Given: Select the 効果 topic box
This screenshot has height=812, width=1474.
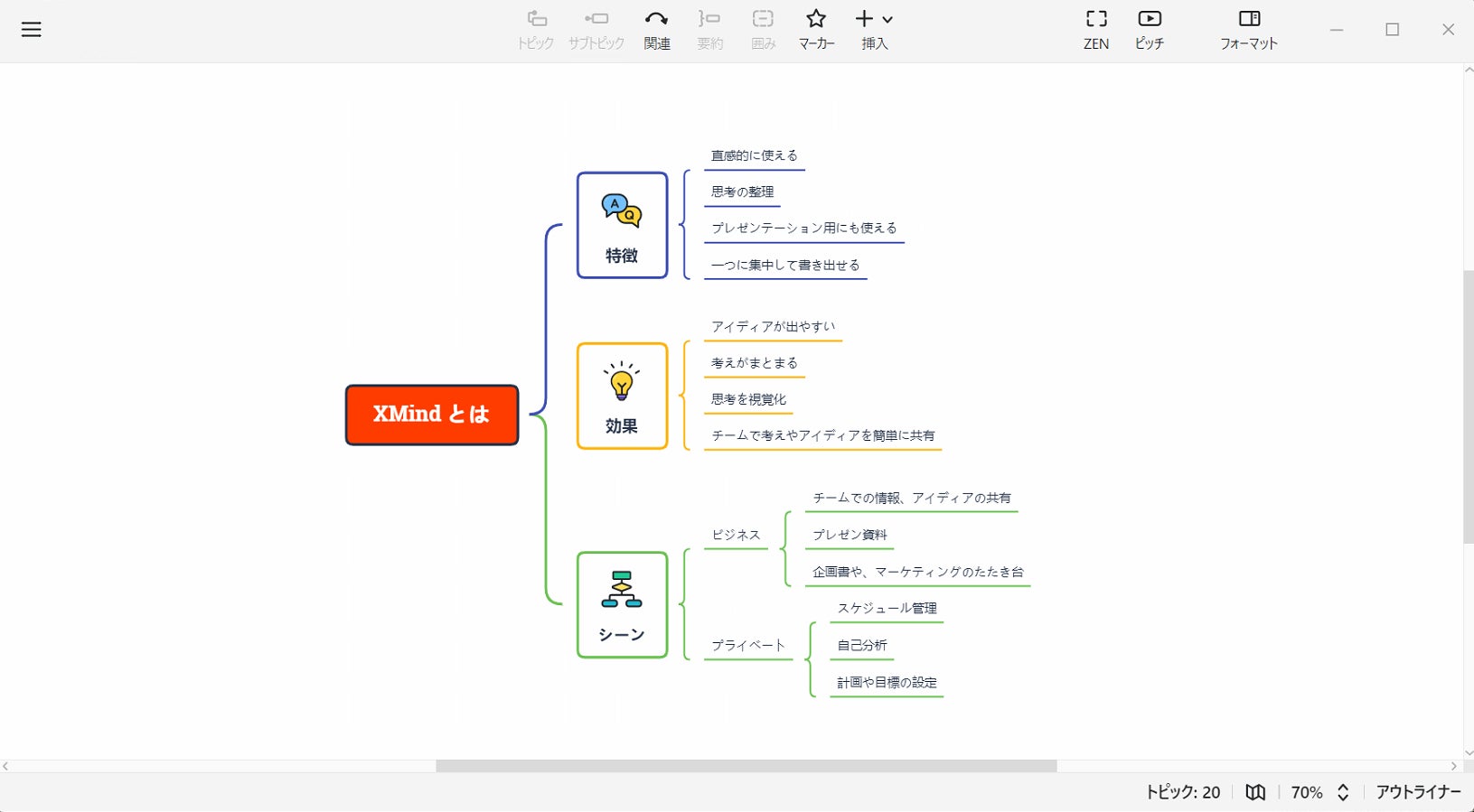Looking at the screenshot, I should point(622,396).
